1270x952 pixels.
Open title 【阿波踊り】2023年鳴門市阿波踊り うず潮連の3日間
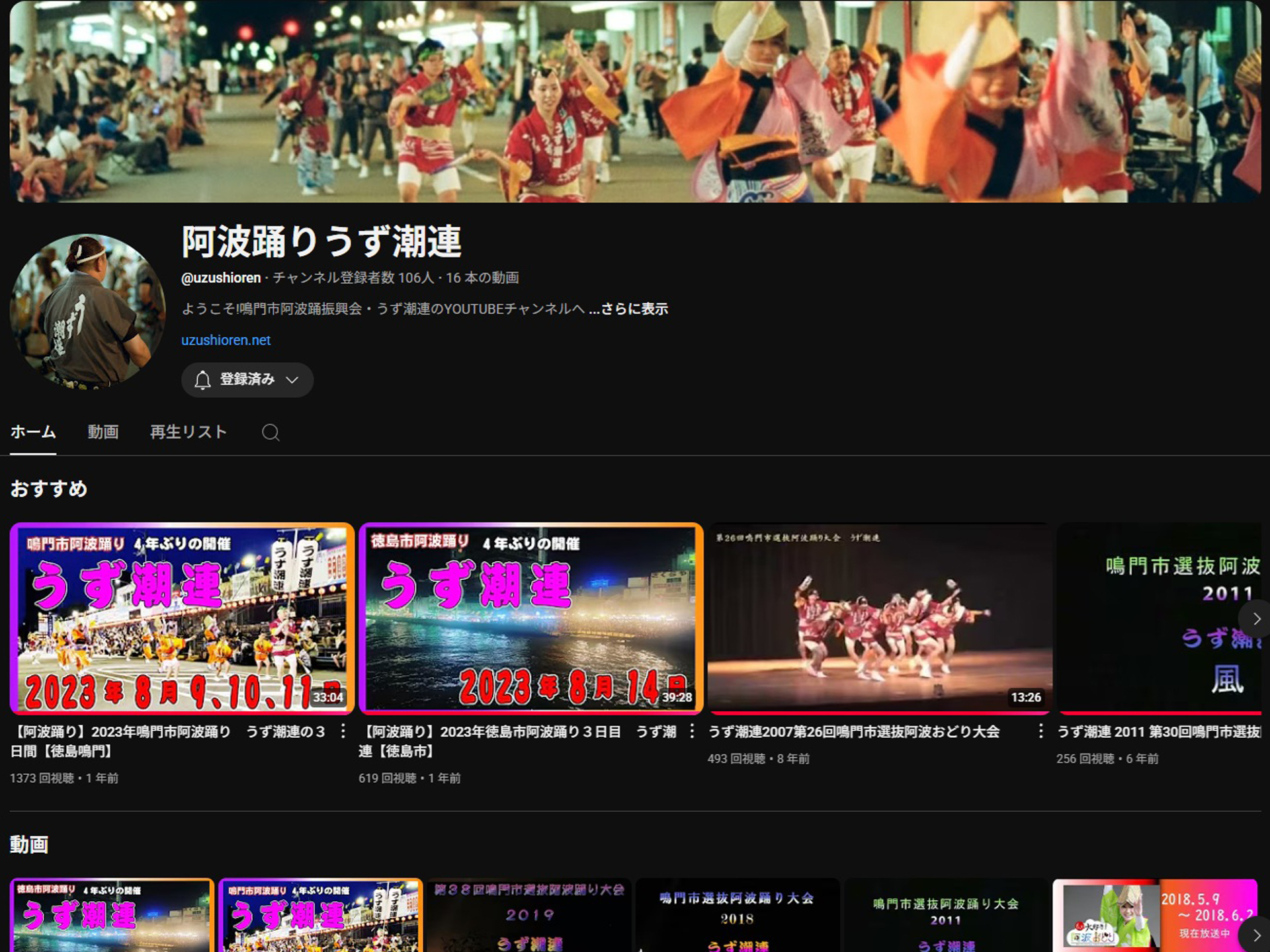point(168,741)
